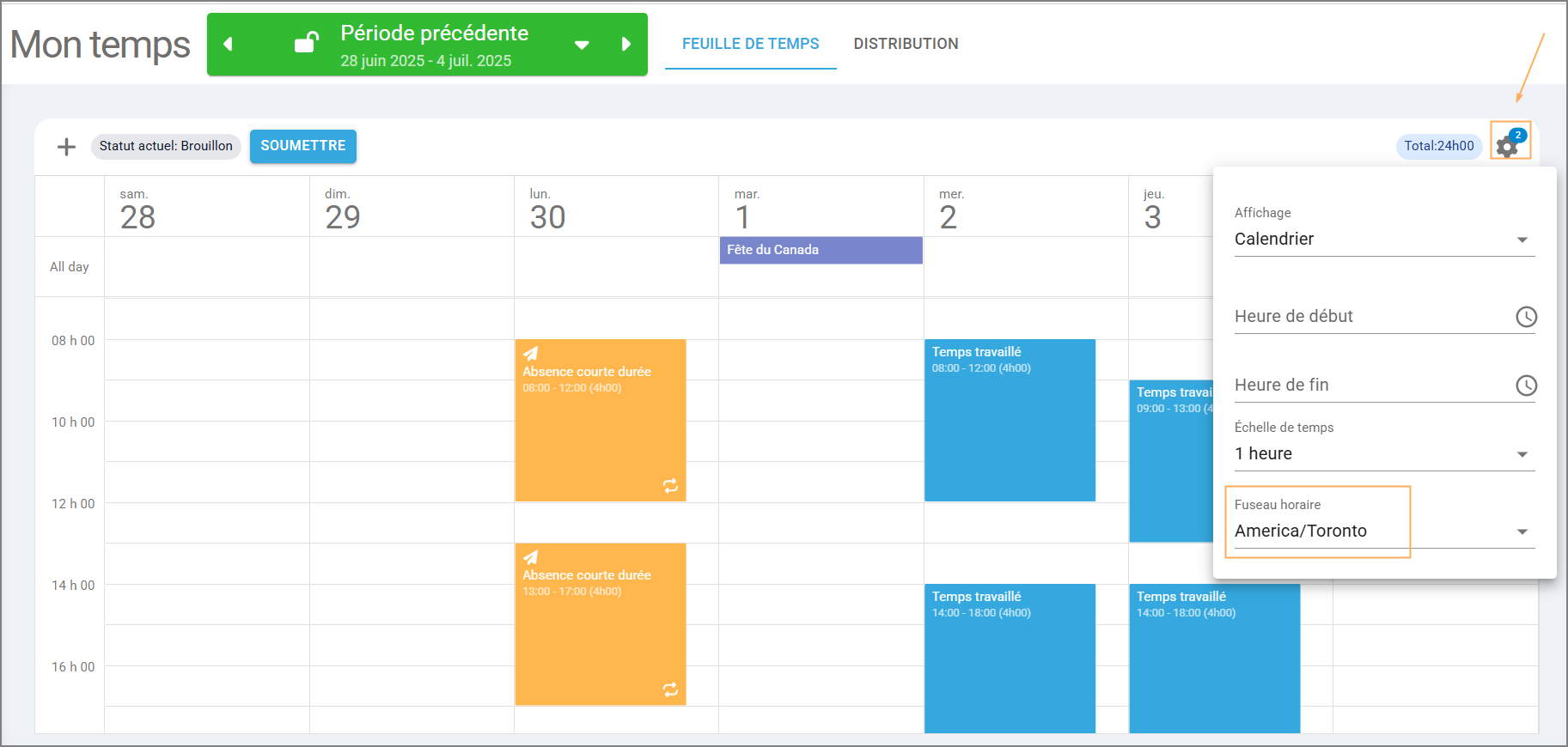1568x747 pixels.
Task: Click the plus icon to add an entry
Action: click(66, 147)
